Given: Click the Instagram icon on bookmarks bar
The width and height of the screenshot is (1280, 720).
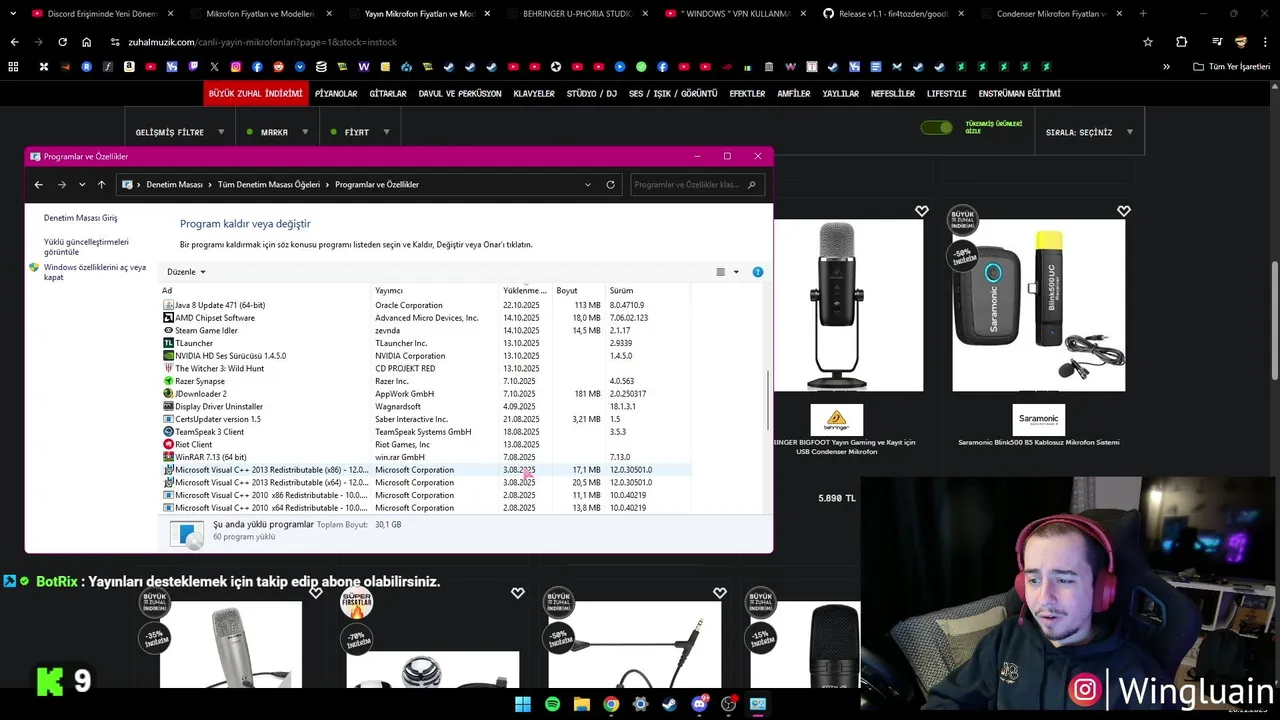Looking at the screenshot, I should (x=236, y=67).
